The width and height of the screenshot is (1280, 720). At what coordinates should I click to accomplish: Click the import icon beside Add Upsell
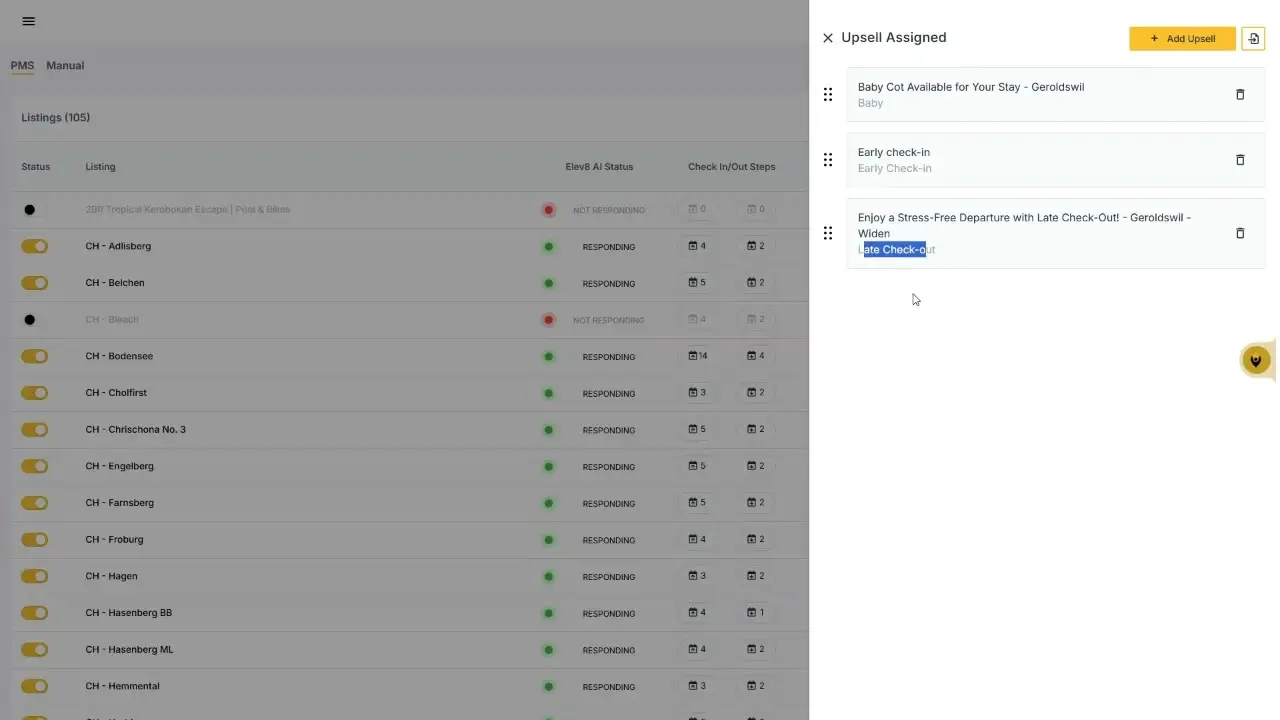point(1253,38)
